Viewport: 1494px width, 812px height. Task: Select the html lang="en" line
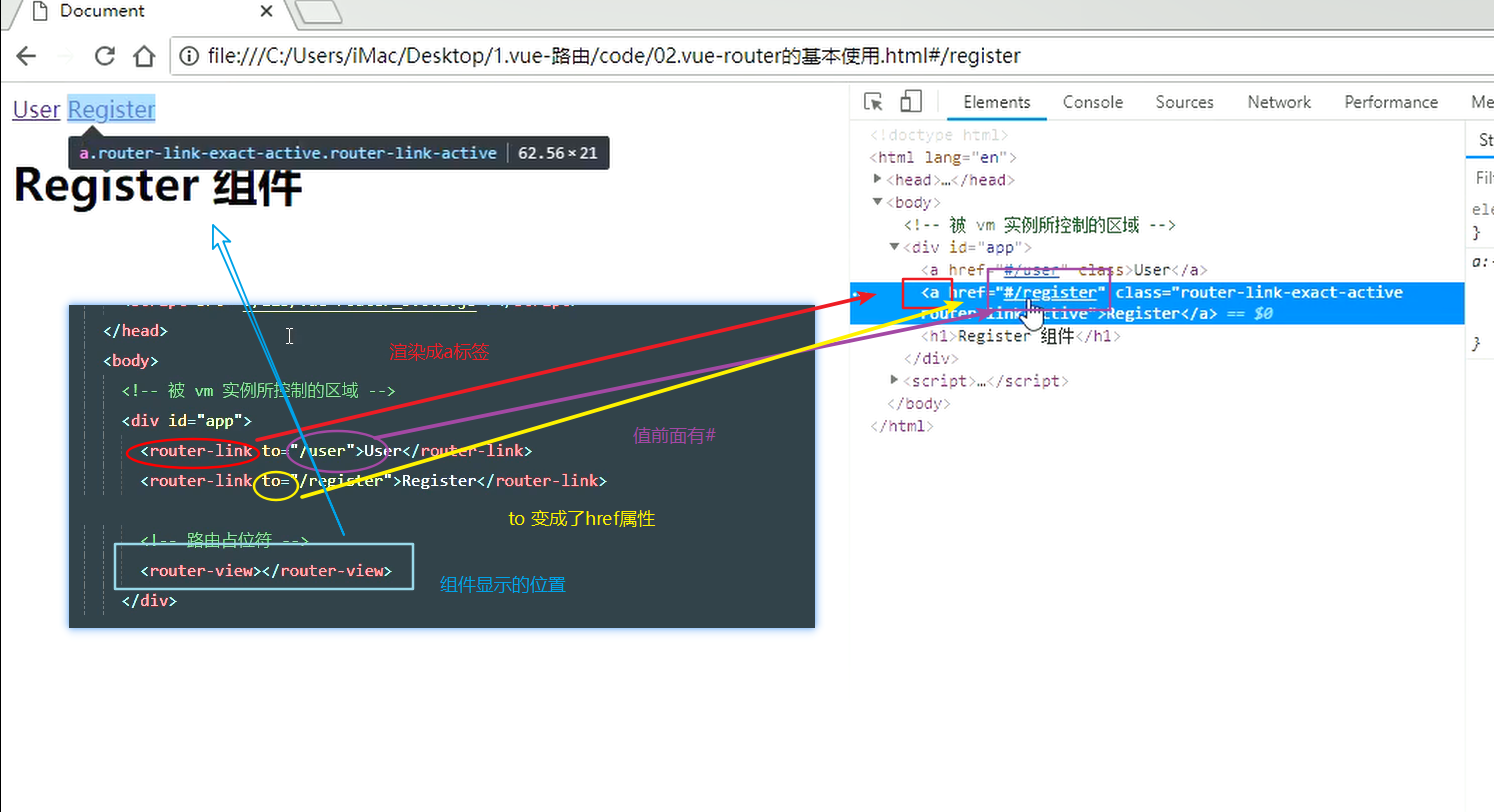coord(944,158)
